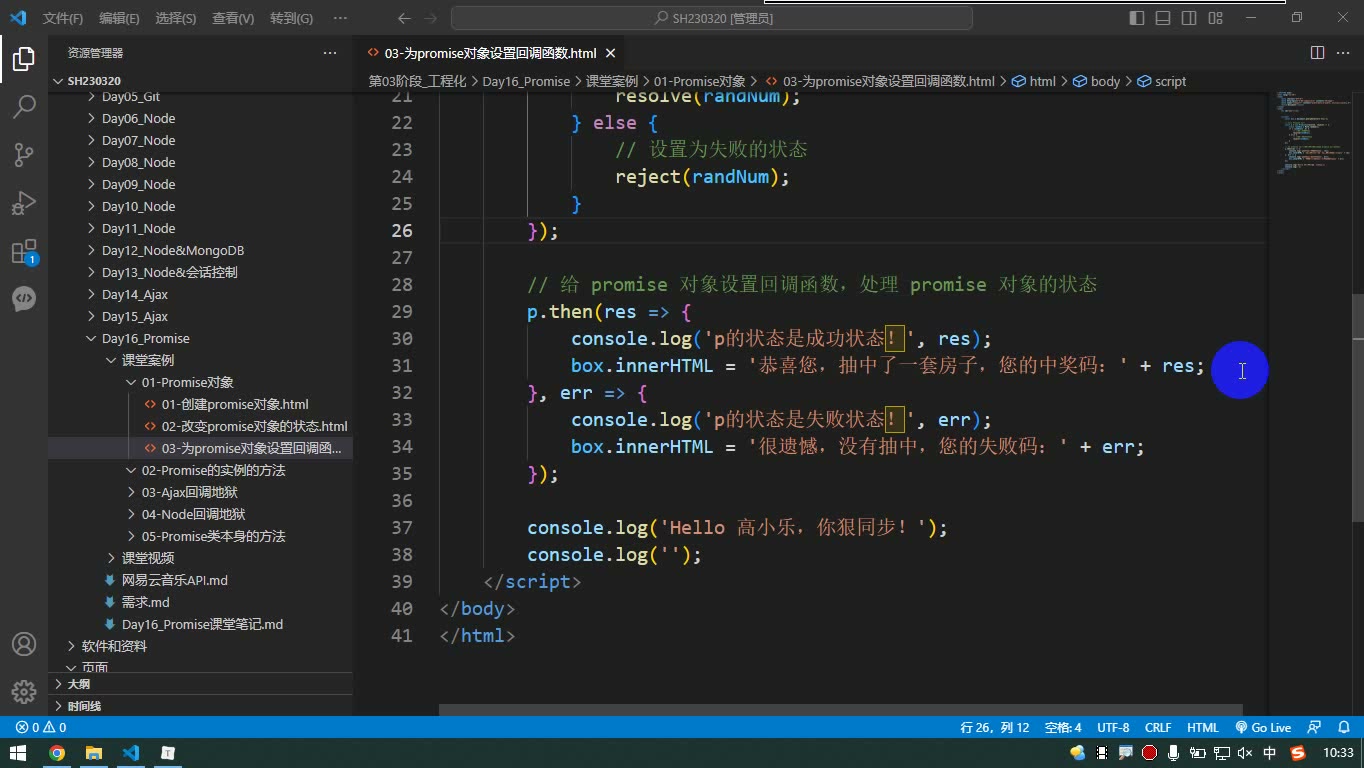Expand the 大纲 outline section
1364x768 pixels.
coord(200,684)
